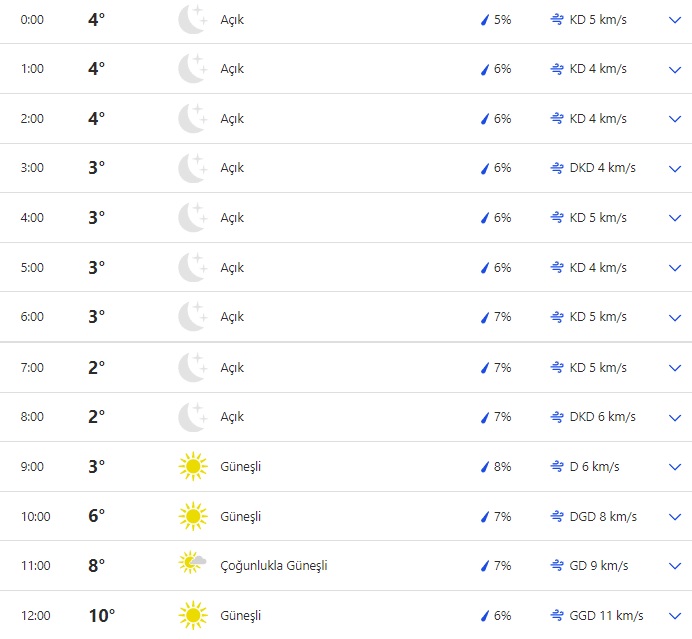Click the wind icon next to D 6 km/s

click(557, 466)
